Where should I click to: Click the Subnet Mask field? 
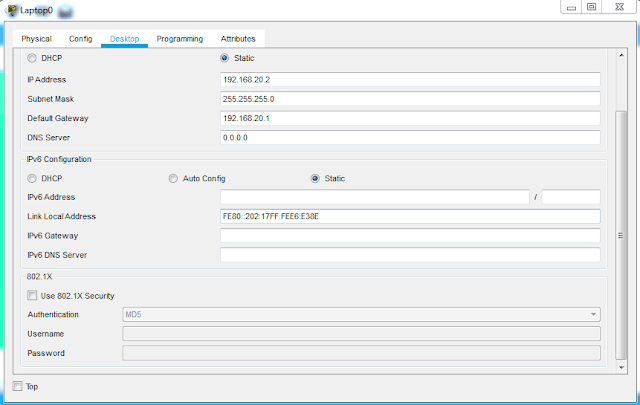click(410, 99)
